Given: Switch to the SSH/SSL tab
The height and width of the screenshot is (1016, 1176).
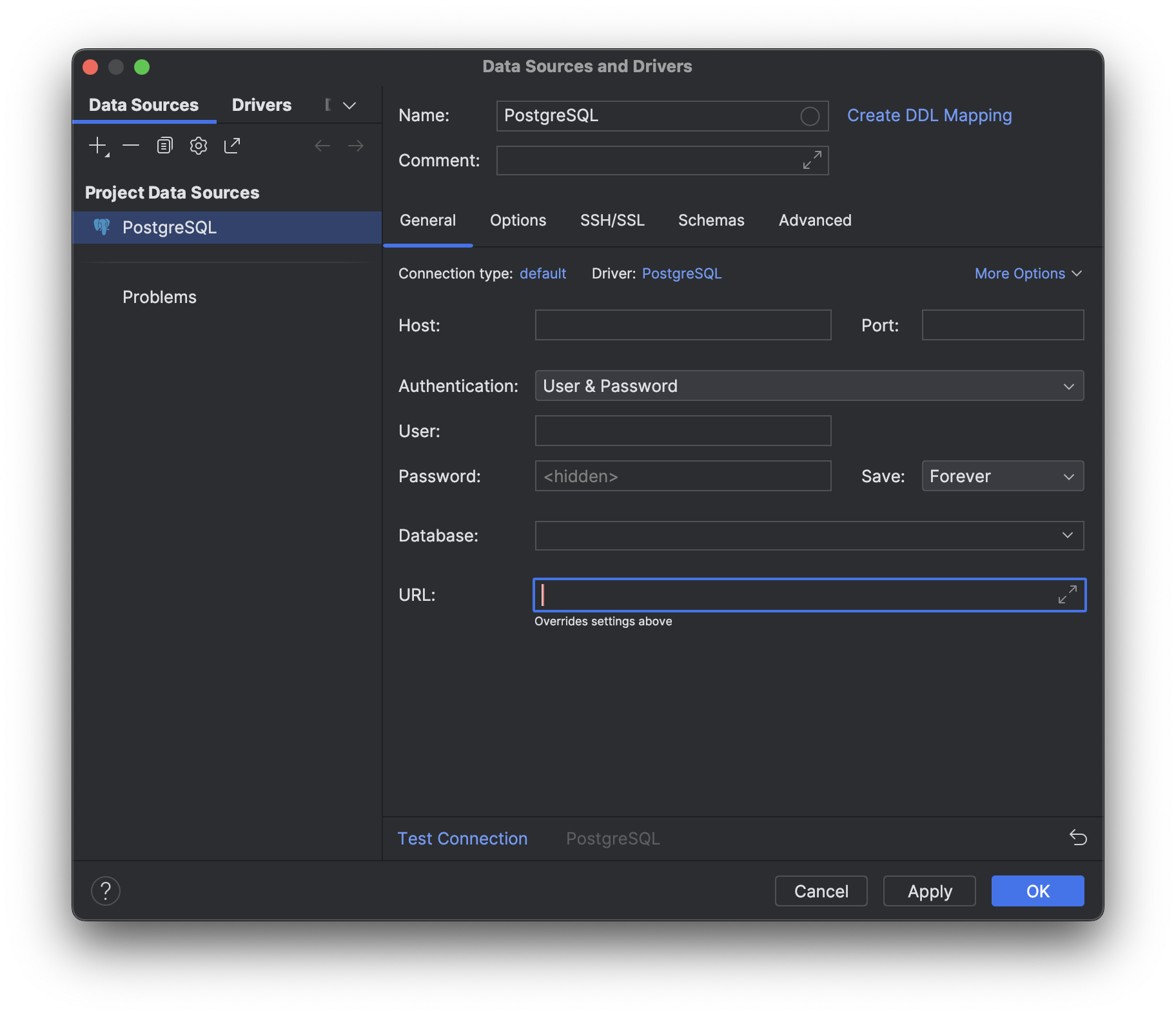Looking at the screenshot, I should 612,220.
